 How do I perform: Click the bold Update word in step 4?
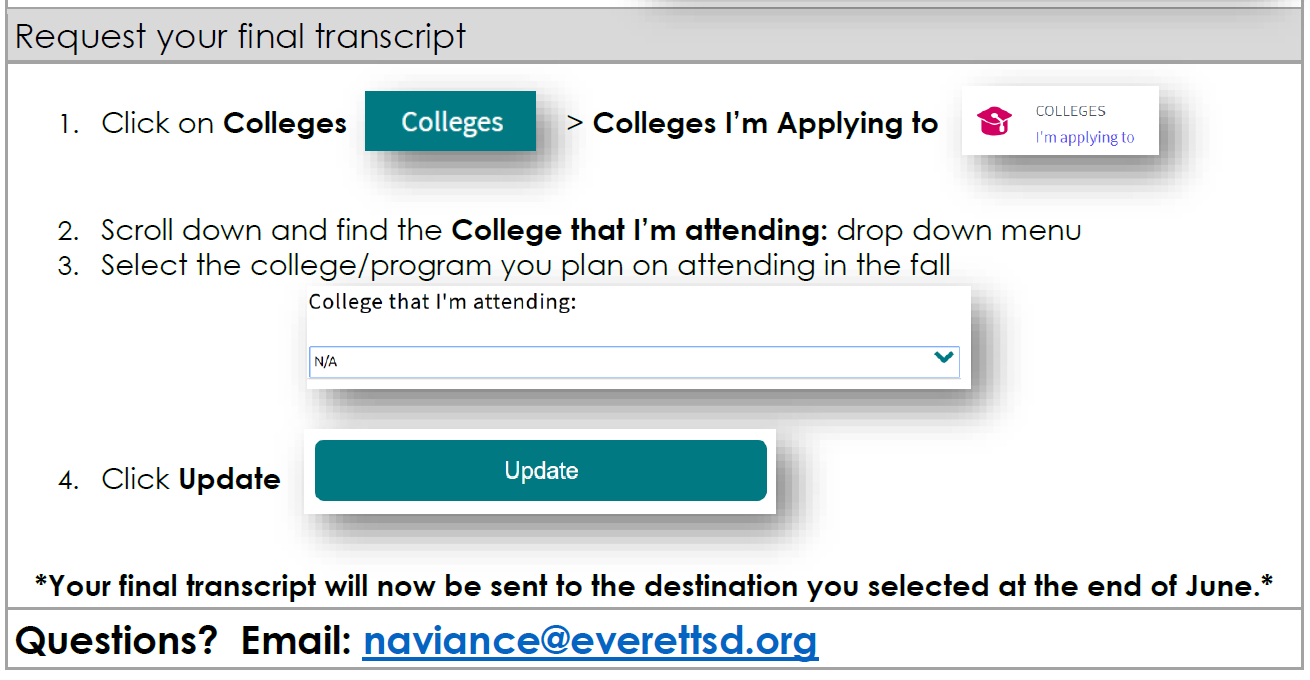click(x=229, y=480)
